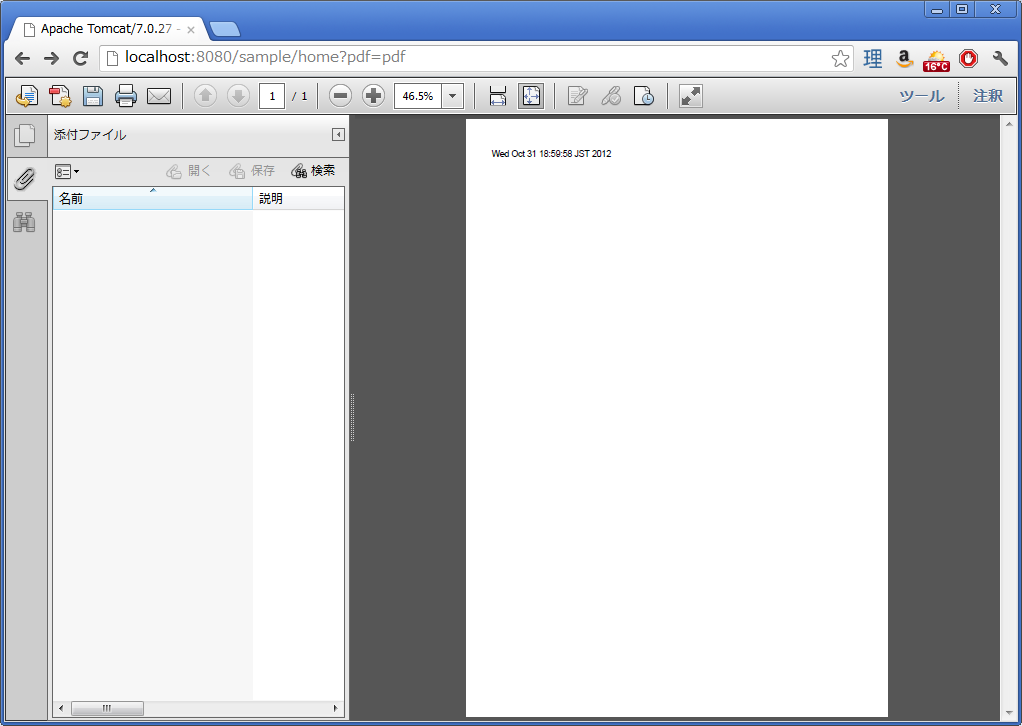The image size is (1022, 726).
Task: Click the Save file floppy disk icon
Action: click(93, 96)
